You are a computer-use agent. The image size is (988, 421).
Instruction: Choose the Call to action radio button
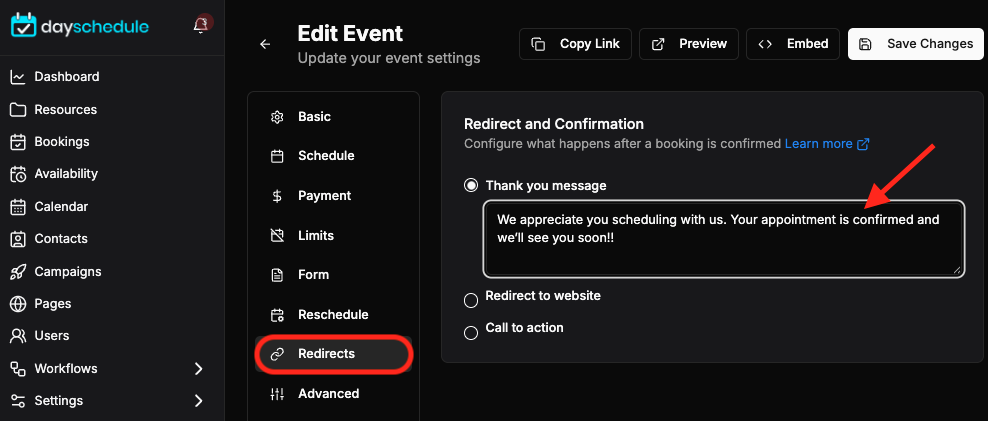(471, 333)
